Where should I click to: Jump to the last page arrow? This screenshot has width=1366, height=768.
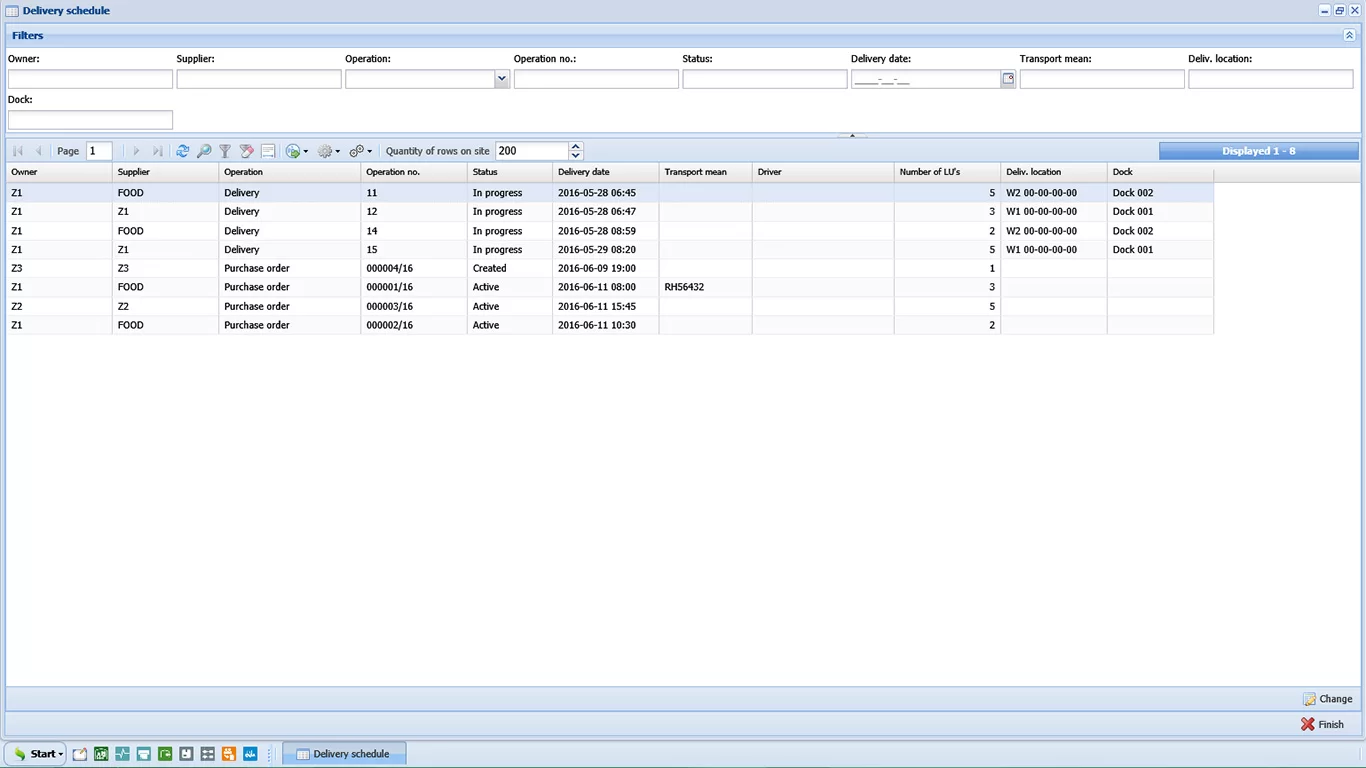(x=157, y=151)
